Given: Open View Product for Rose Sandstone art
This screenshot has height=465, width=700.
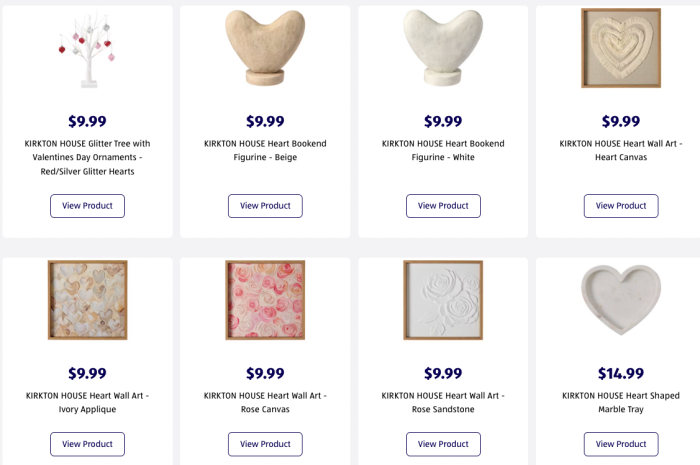Looking at the screenshot, I should pos(443,444).
